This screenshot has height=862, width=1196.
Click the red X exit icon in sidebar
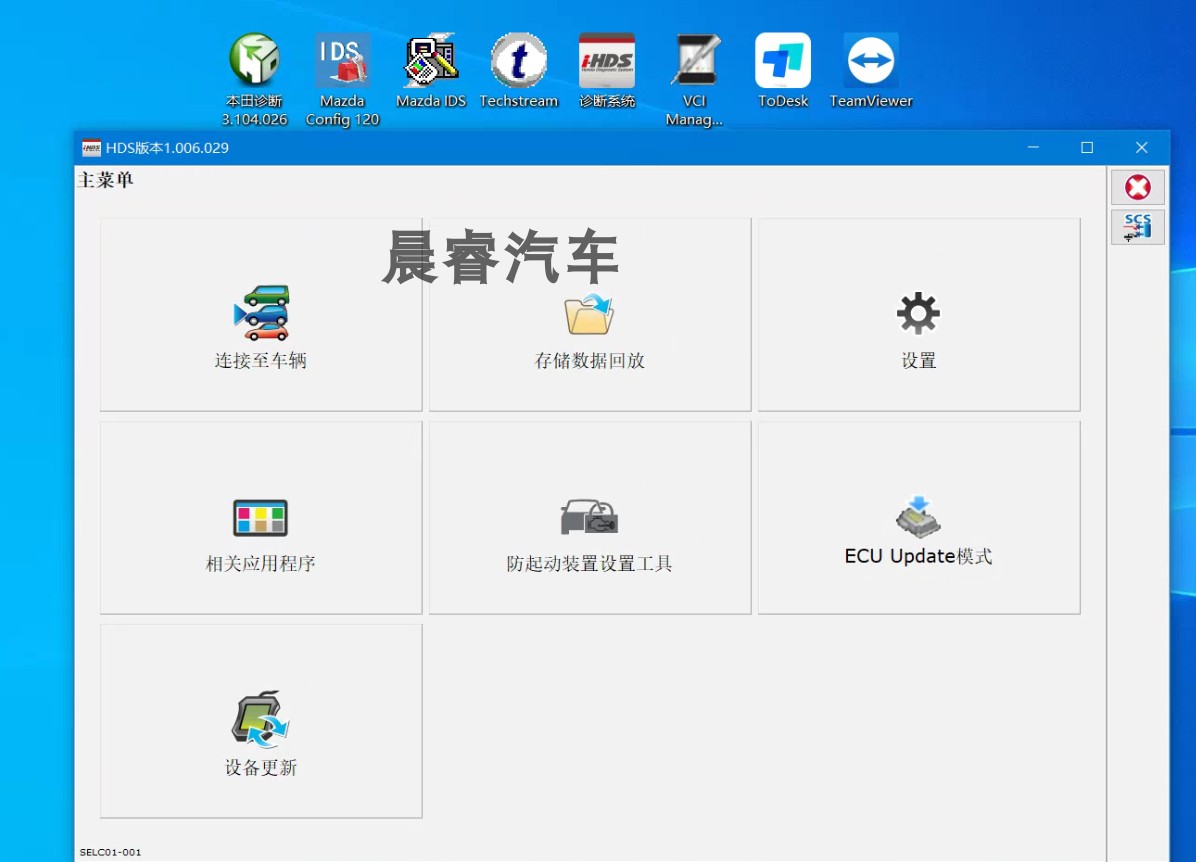pyautogui.click(x=1137, y=187)
